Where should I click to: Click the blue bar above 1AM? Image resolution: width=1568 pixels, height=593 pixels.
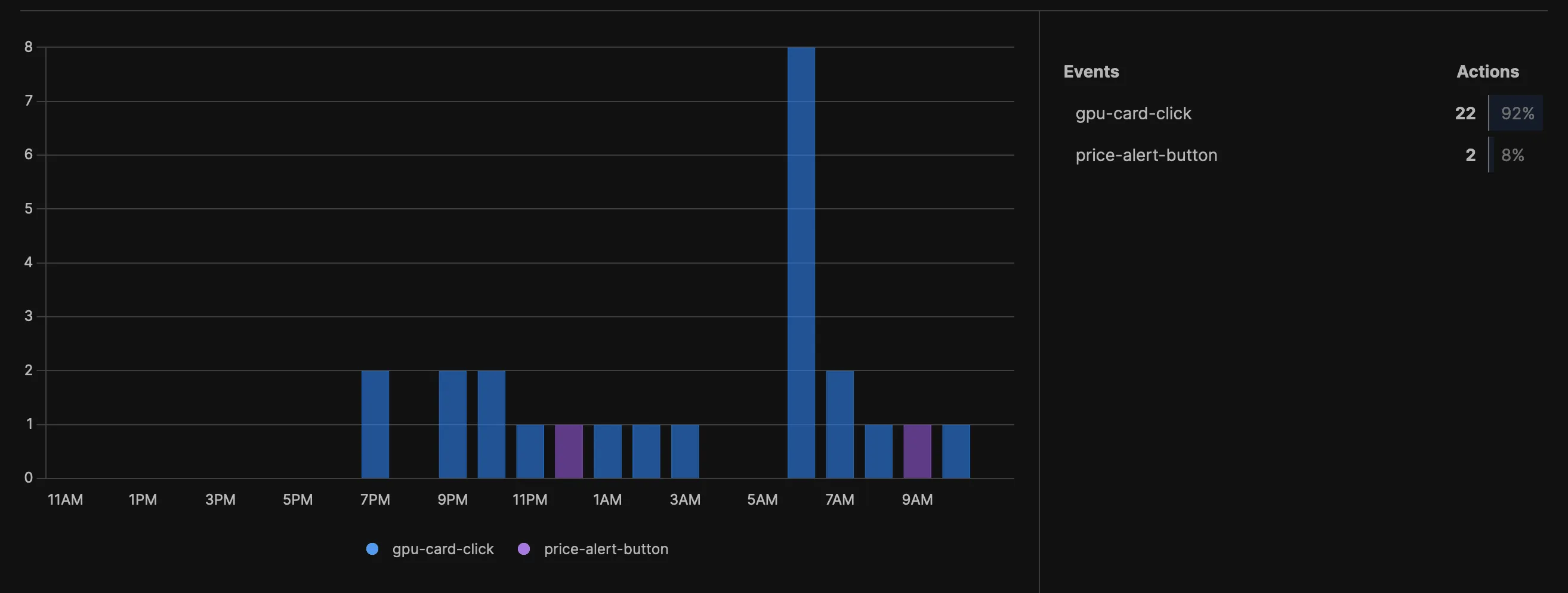[607, 451]
